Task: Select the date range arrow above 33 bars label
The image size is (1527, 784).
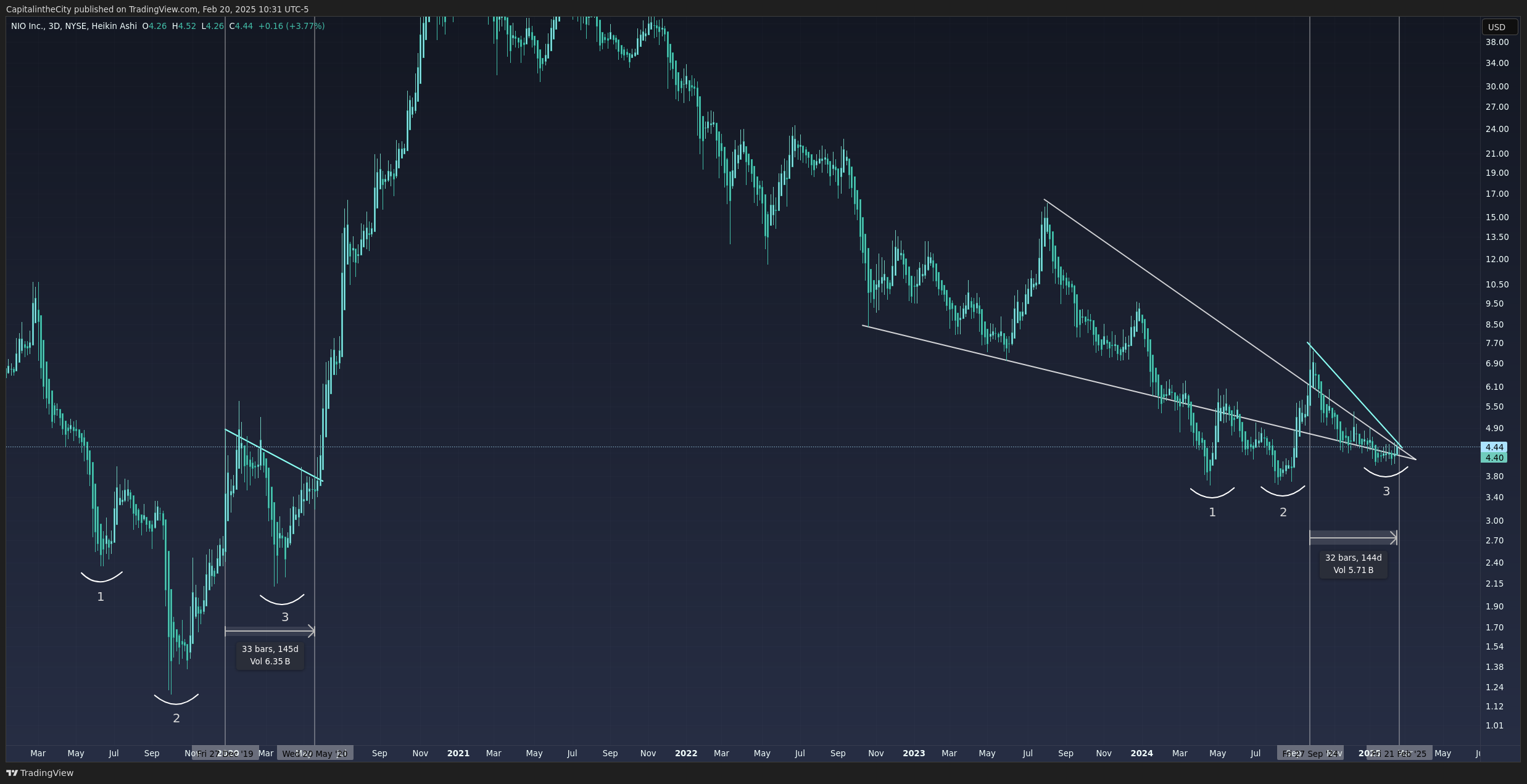Action: pyautogui.click(x=270, y=630)
